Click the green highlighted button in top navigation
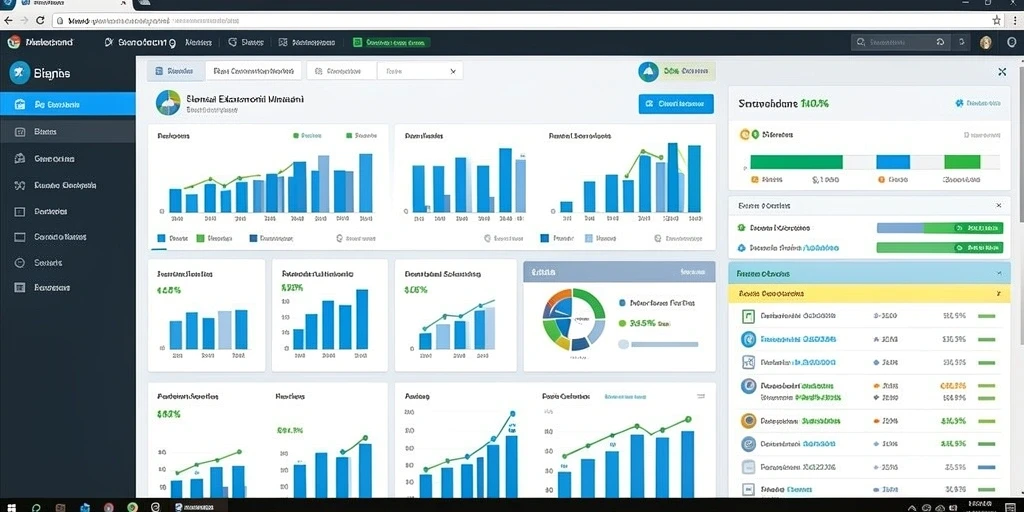 coord(391,42)
